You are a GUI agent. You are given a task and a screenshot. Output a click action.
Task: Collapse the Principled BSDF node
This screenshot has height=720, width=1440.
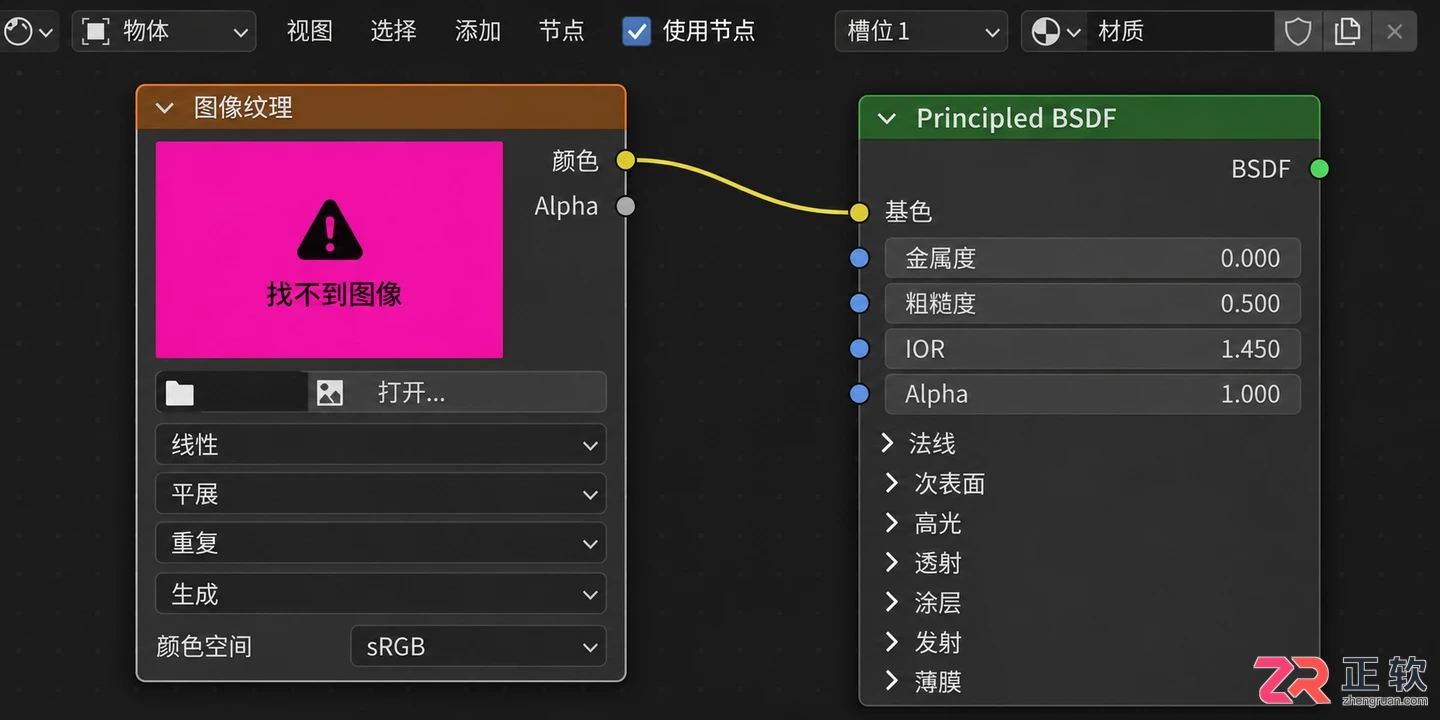point(886,119)
